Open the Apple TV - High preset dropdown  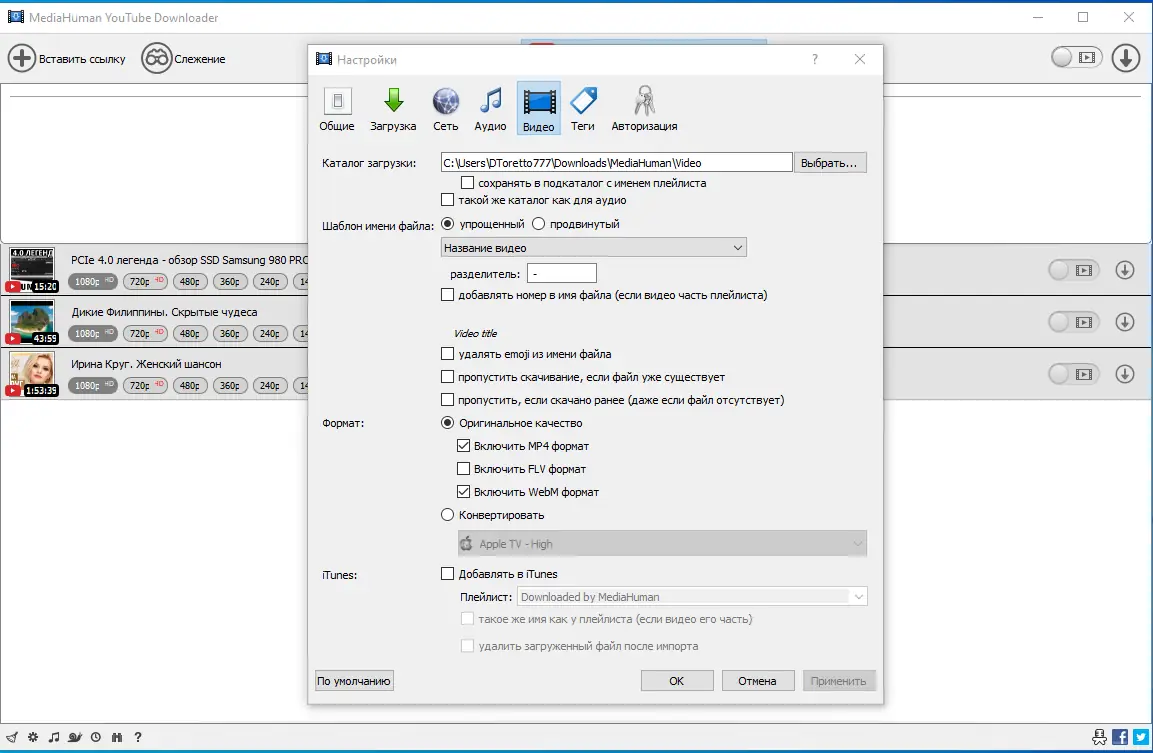663,543
